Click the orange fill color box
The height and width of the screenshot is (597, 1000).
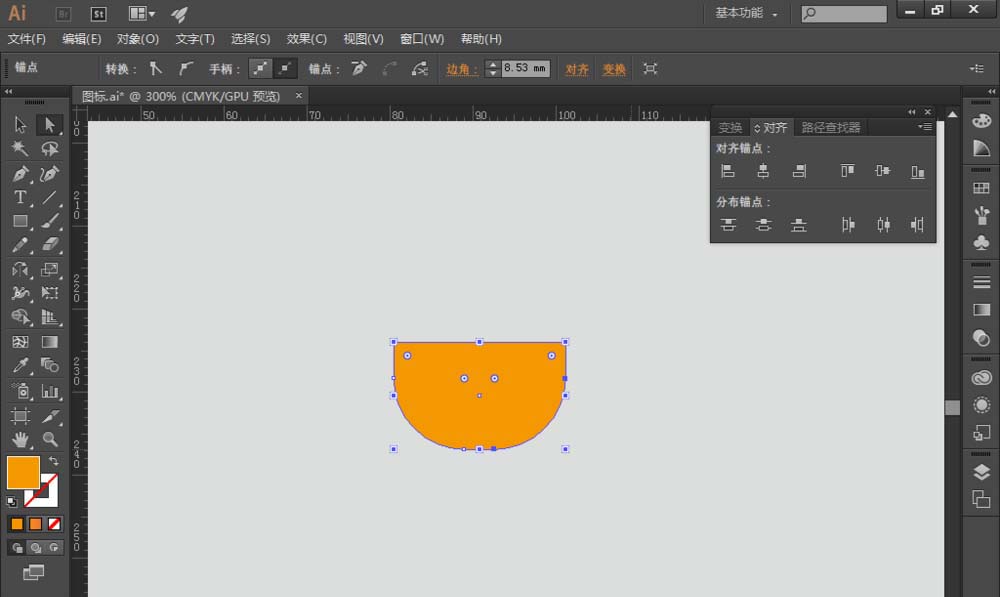(23, 472)
